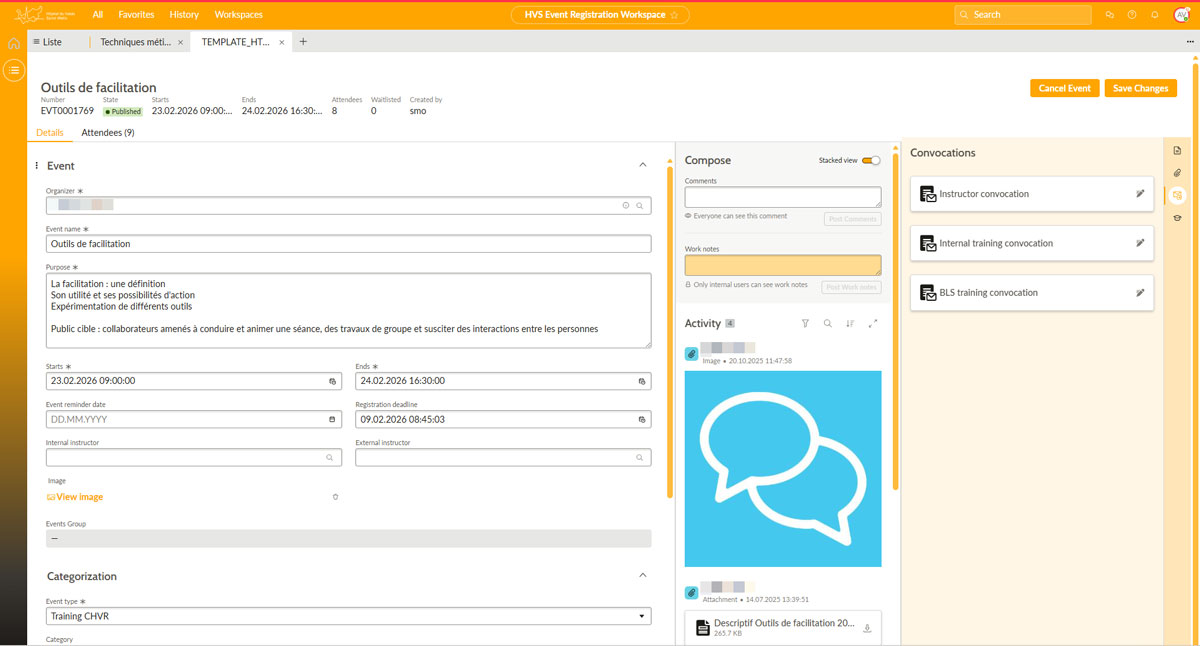Click the help question mark icon
This screenshot has height=646, width=1200.
[x=1132, y=15]
